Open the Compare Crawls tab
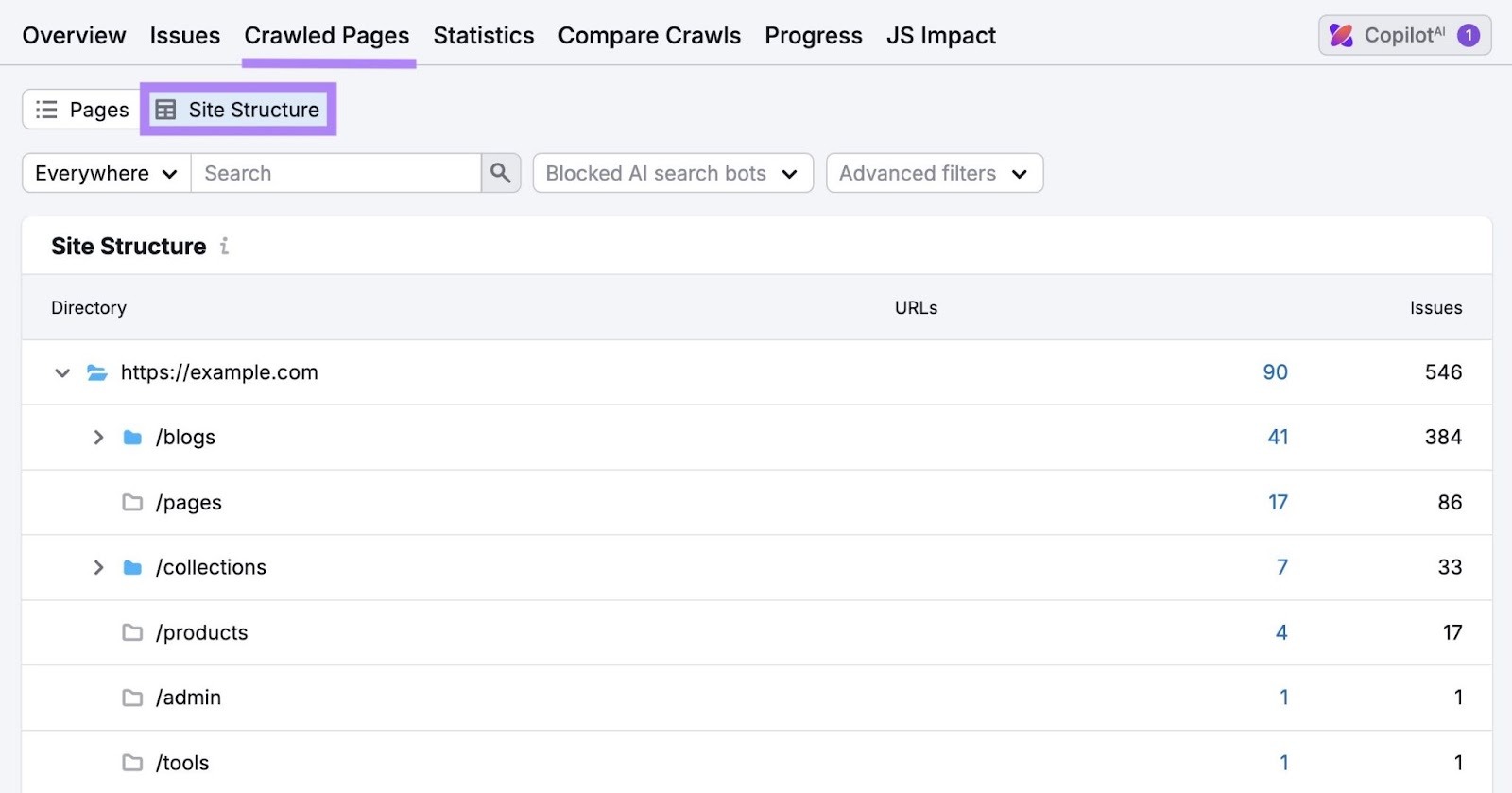Screen dimensions: 1512x793 point(649,35)
